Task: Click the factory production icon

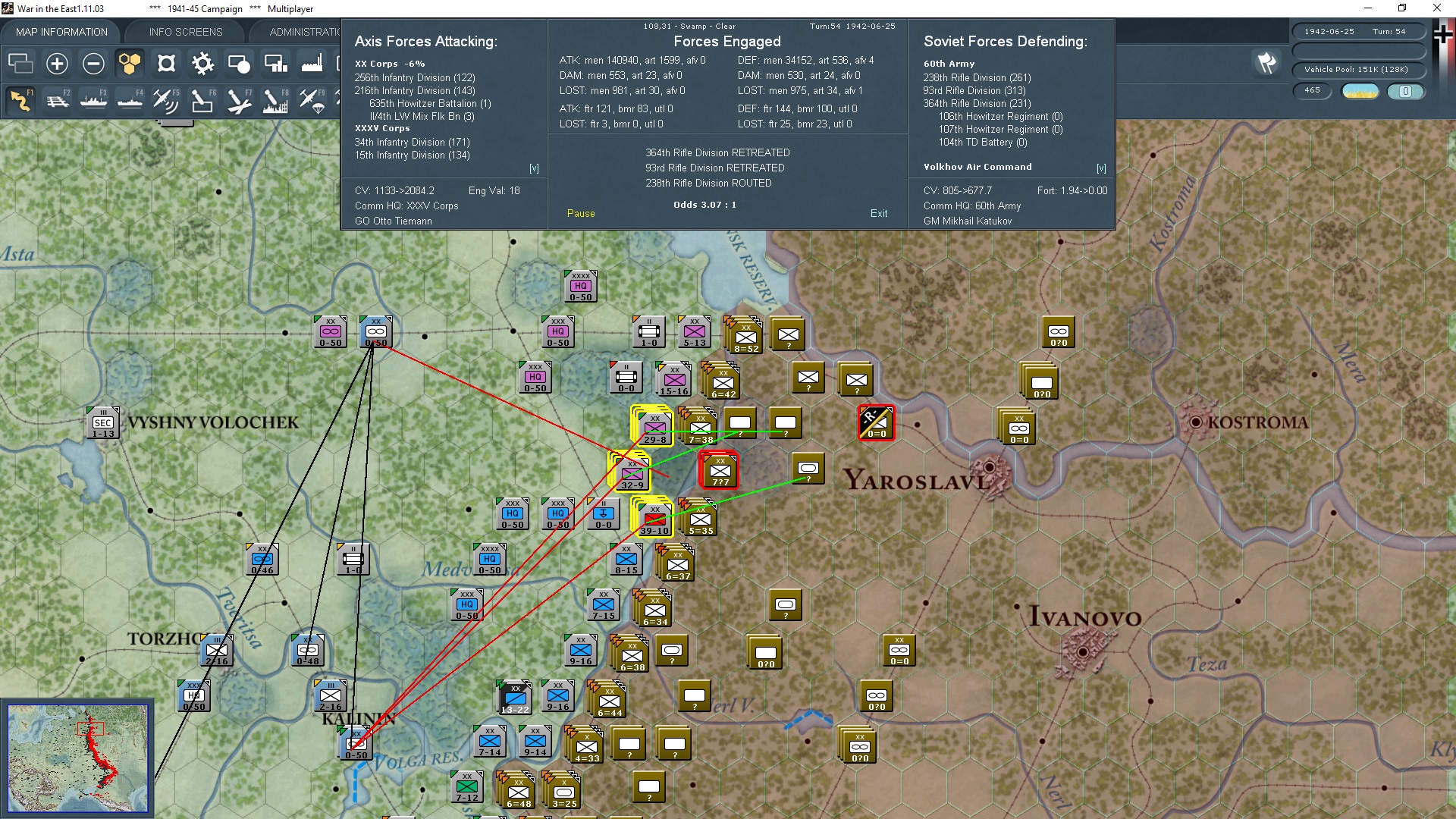Action: [312, 64]
